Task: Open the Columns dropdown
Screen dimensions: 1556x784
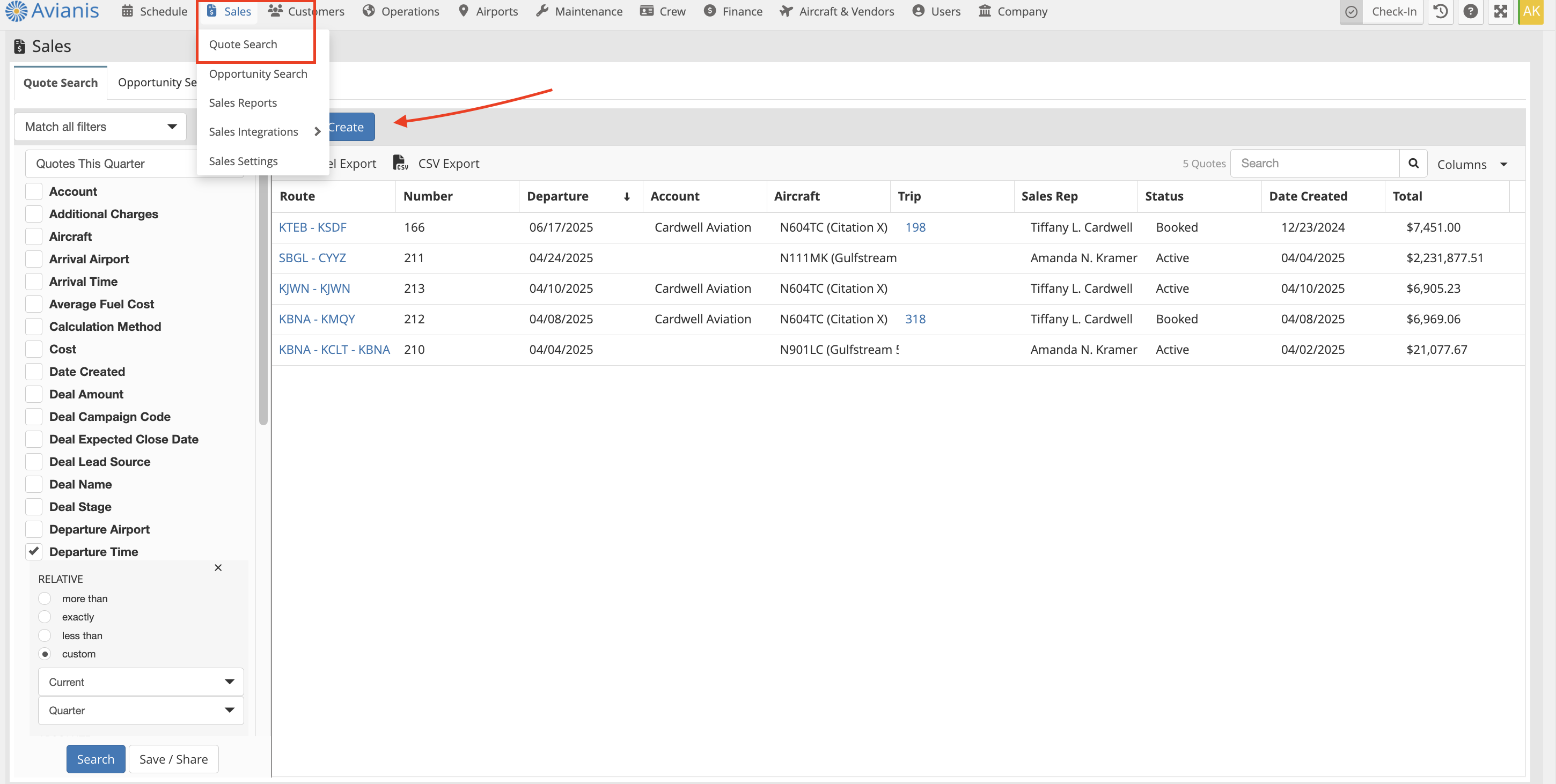Action: pos(1472,164)
